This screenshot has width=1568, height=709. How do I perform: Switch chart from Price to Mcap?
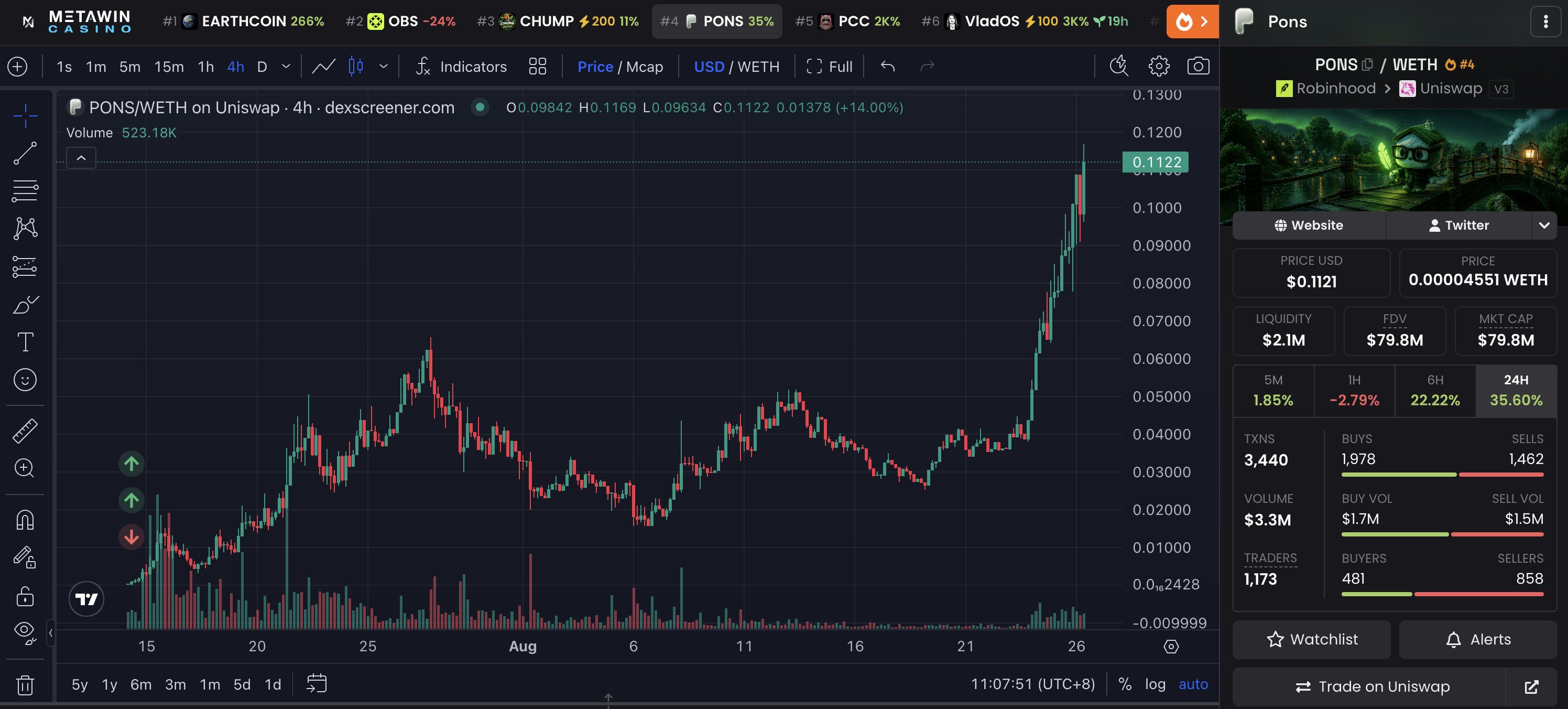[645, 67]
